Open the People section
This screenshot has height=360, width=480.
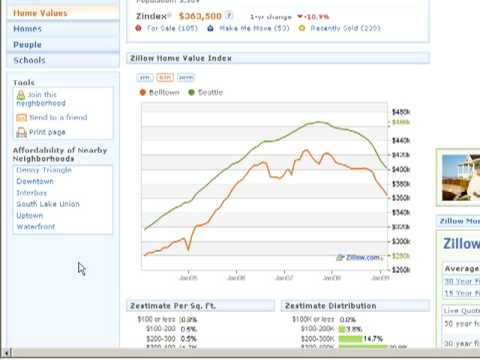(x=63, y=45)
